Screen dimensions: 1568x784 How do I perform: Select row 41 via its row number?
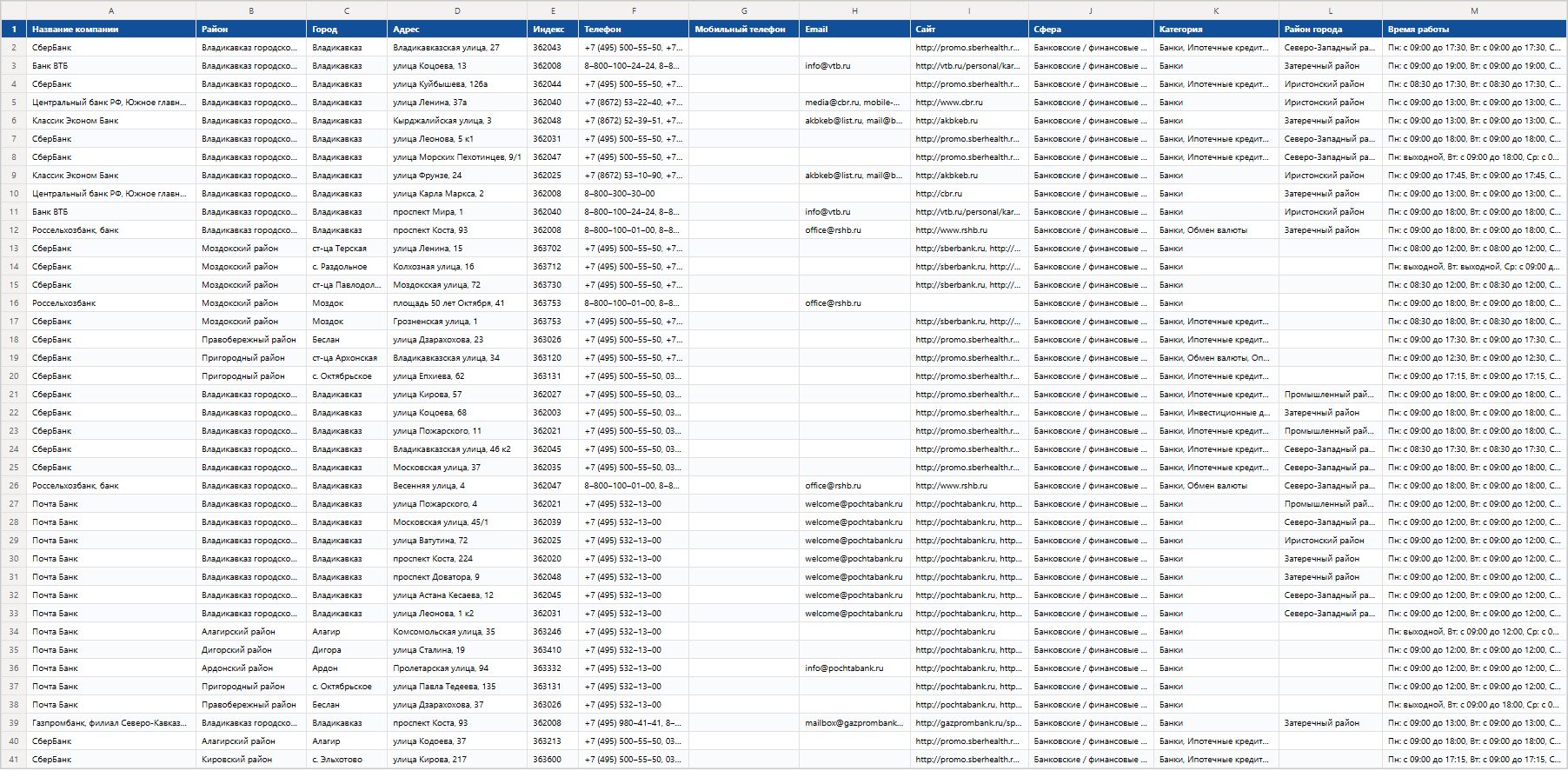point(14,760)
